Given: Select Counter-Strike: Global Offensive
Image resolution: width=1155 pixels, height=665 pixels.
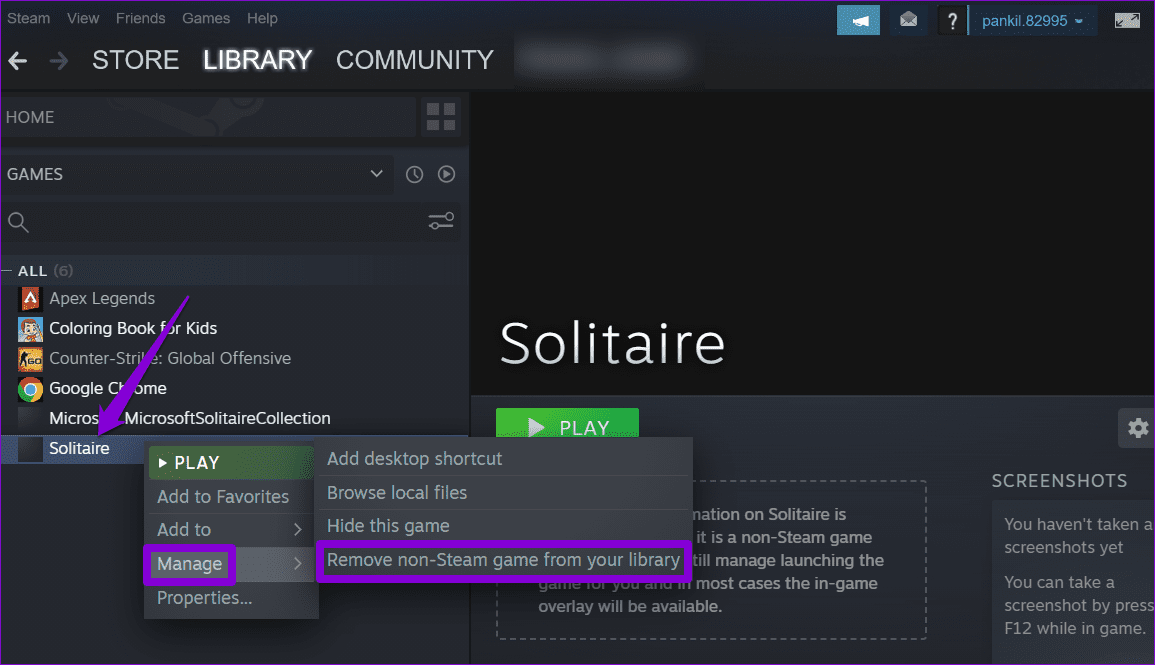Looking at the screenshot, I should pos(170,359).
